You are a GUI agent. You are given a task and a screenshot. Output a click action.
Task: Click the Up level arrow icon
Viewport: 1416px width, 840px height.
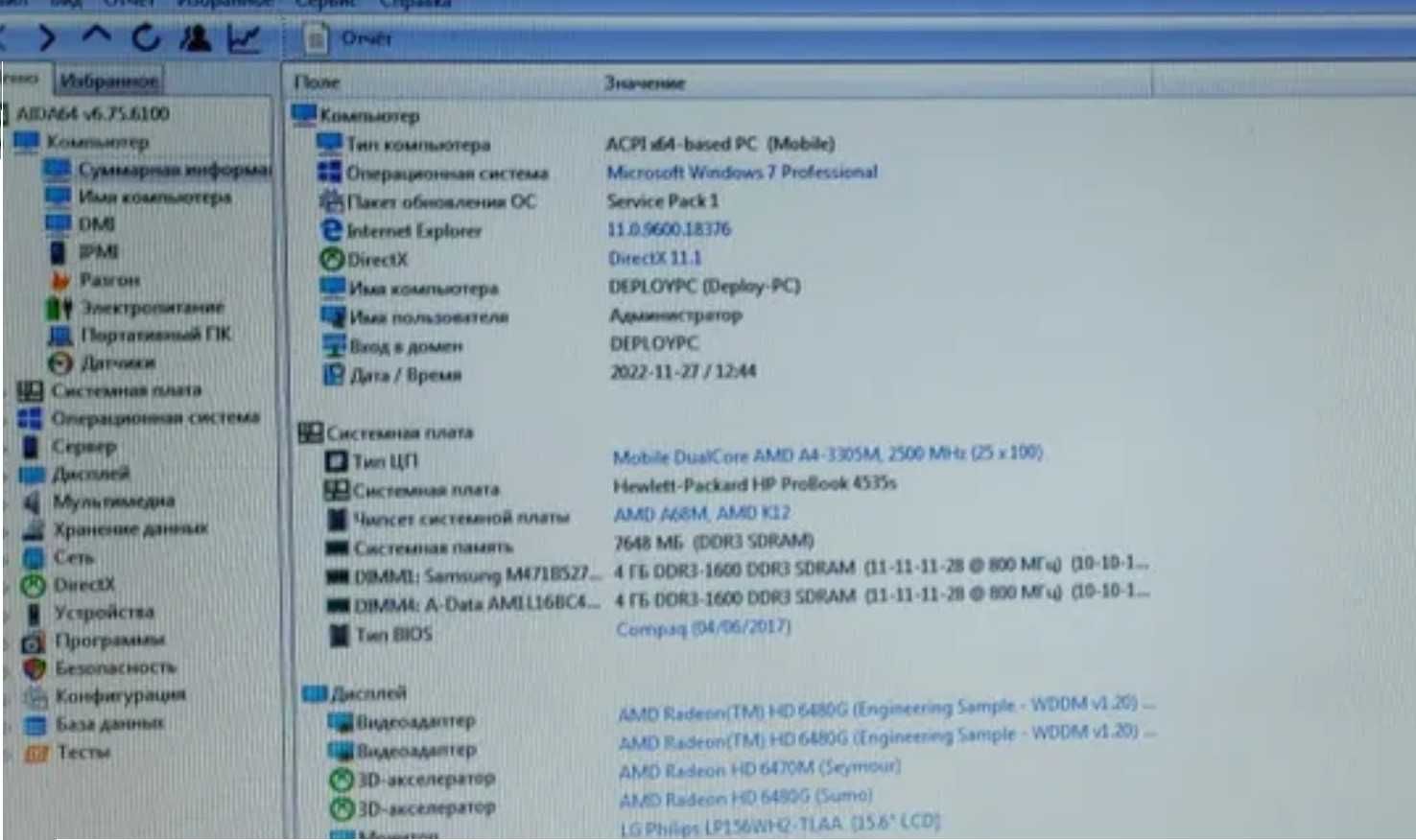coord(97,36)
